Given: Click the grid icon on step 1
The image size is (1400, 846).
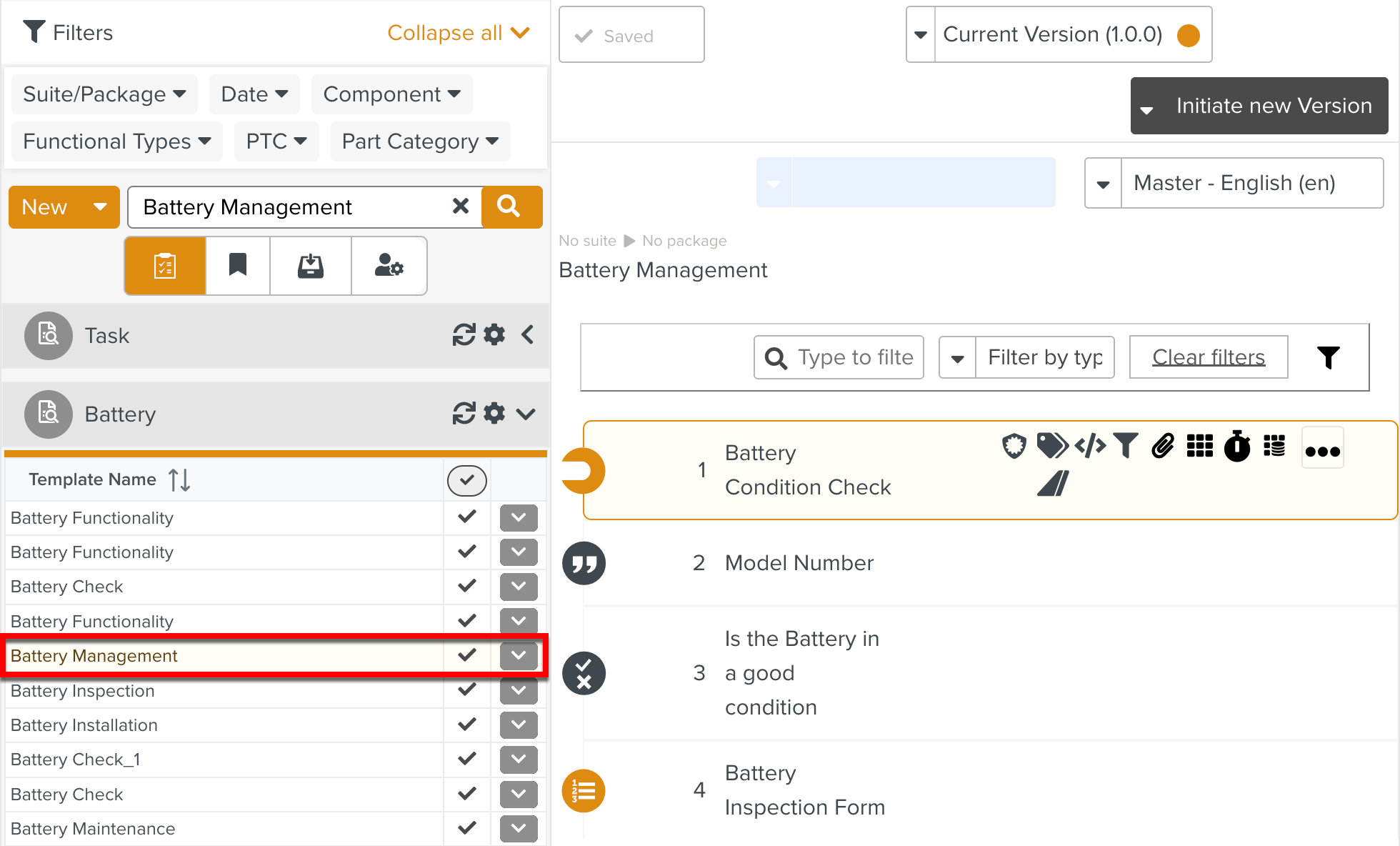Looking at the screenshot, I should pyautogui.click(x=1200, y=447).
